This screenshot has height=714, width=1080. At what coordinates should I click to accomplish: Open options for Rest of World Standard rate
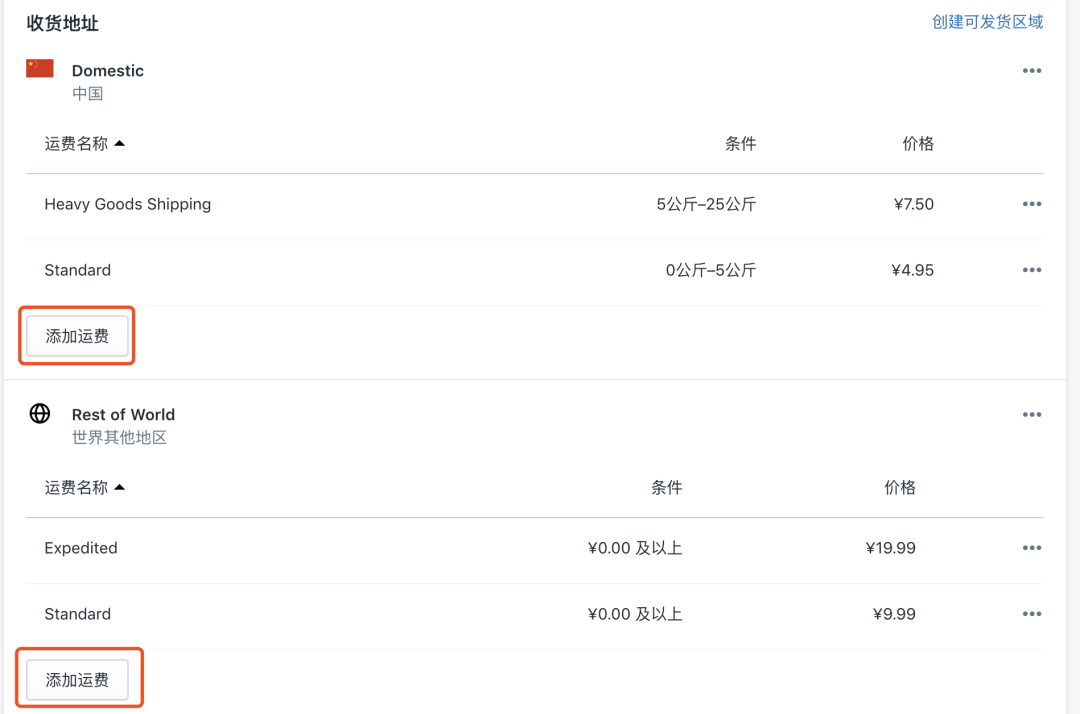(x=1031, y=614)
